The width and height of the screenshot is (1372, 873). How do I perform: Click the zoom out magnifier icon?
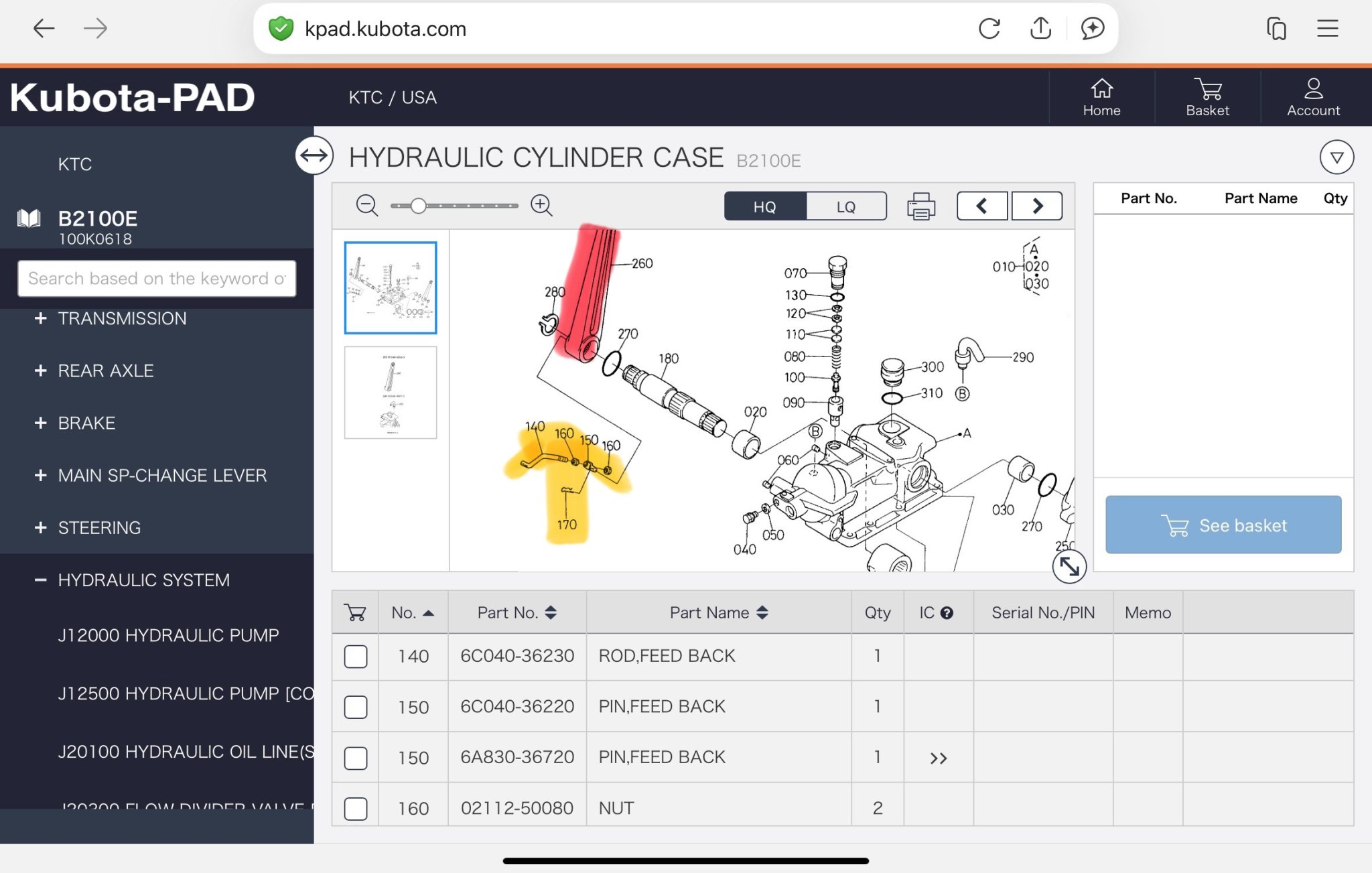366,205
